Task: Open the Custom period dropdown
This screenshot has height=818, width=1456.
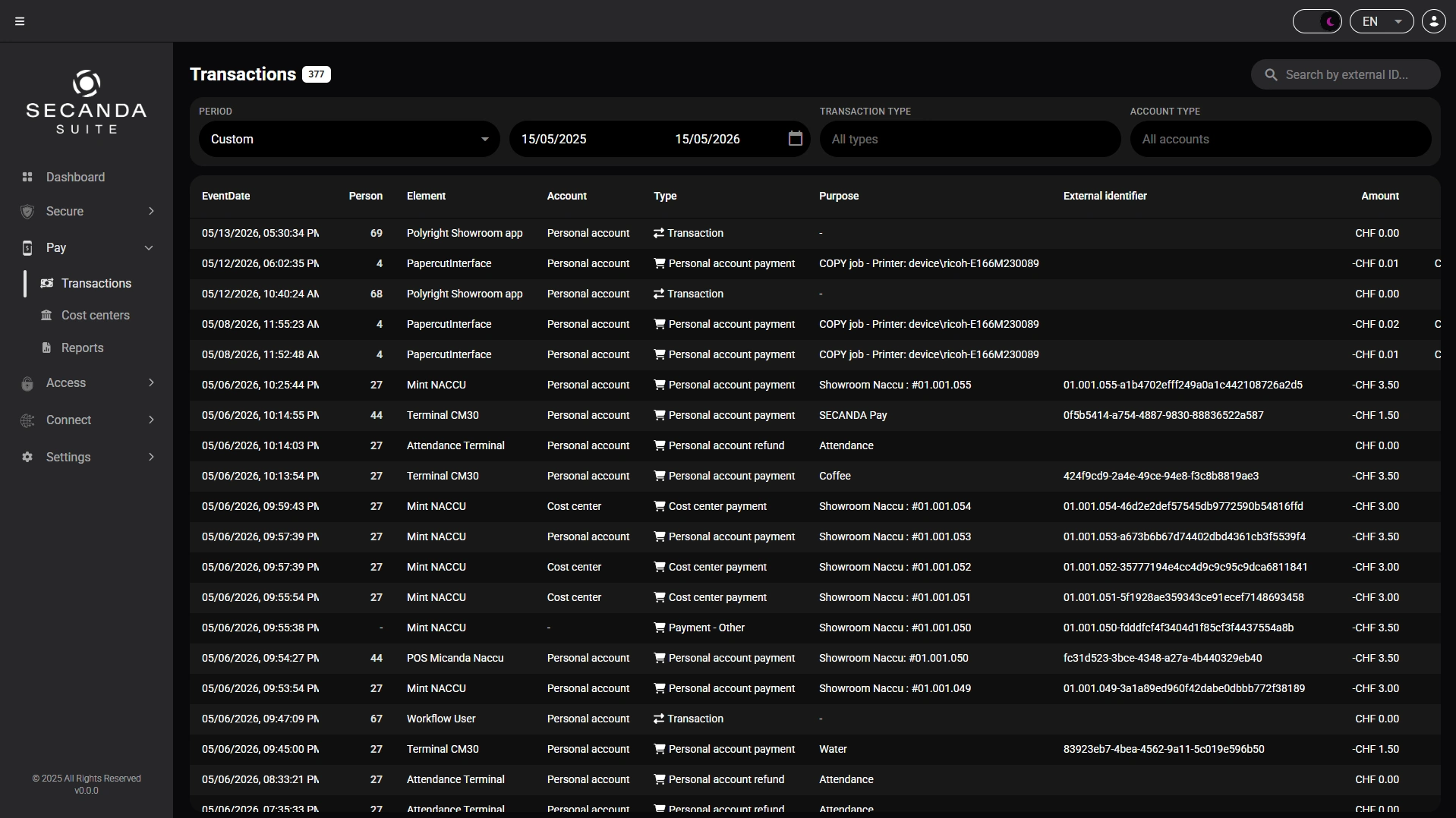Action: [349, 139]
